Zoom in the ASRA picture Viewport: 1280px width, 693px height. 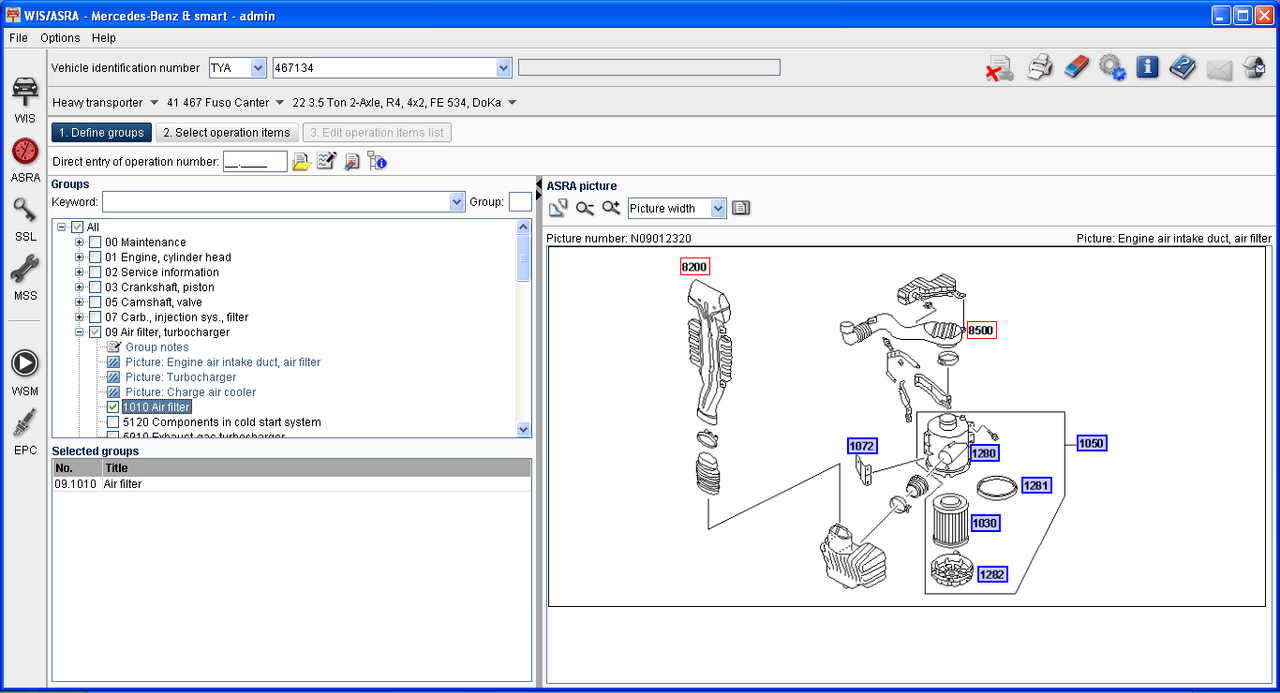point(611,208)
